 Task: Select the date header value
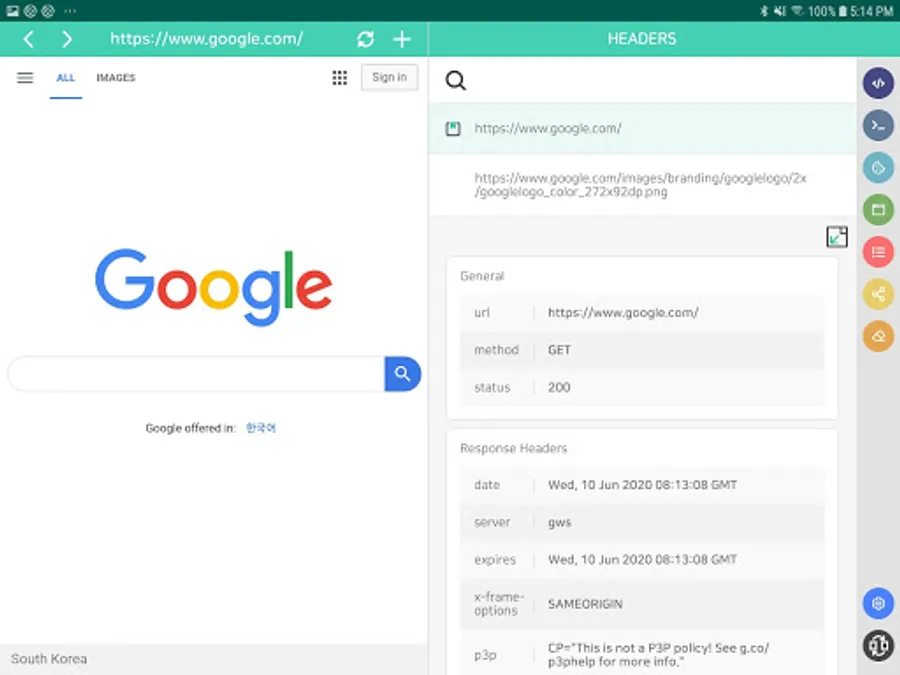pyautogui.click(x=642, y=485)
